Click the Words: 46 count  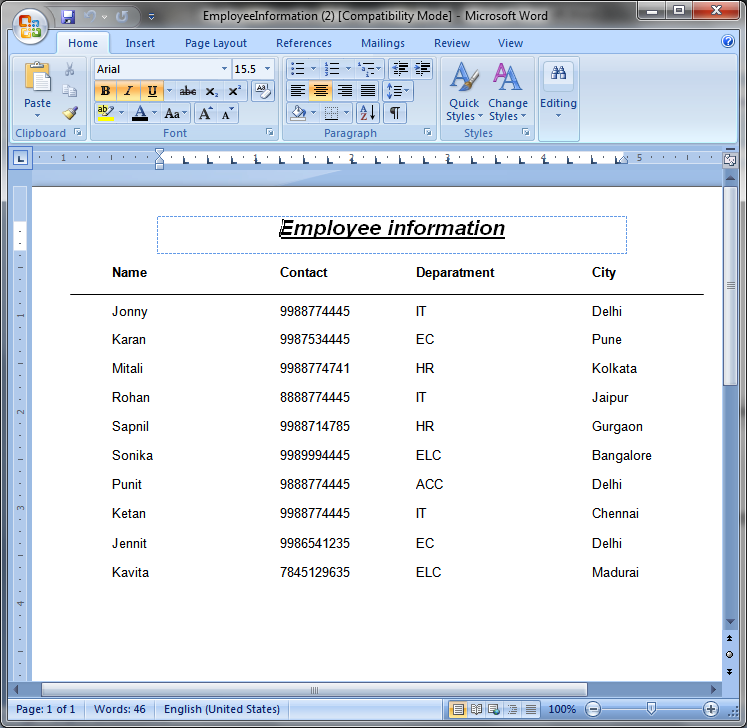120,709
